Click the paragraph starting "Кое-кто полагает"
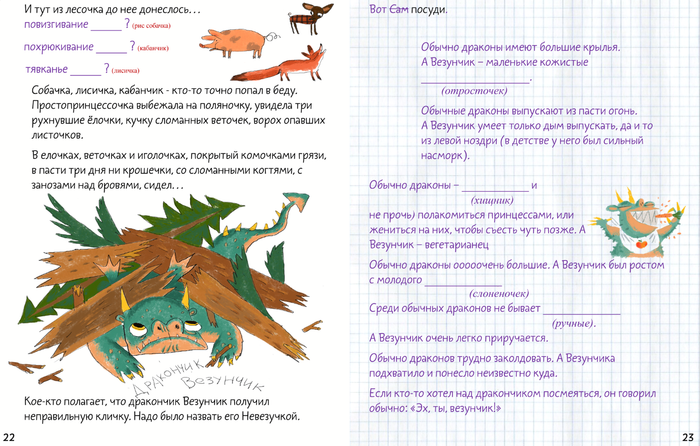Image resolution: width=700 pixels, height=446 pixels. pyautogui.click(x=160, y=409)
